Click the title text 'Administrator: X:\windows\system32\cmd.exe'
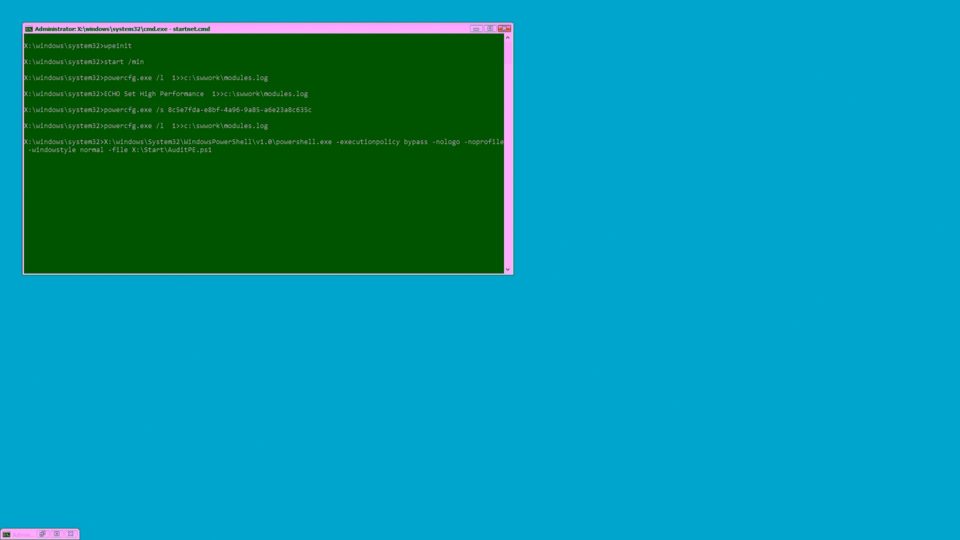 click(101, 29)
